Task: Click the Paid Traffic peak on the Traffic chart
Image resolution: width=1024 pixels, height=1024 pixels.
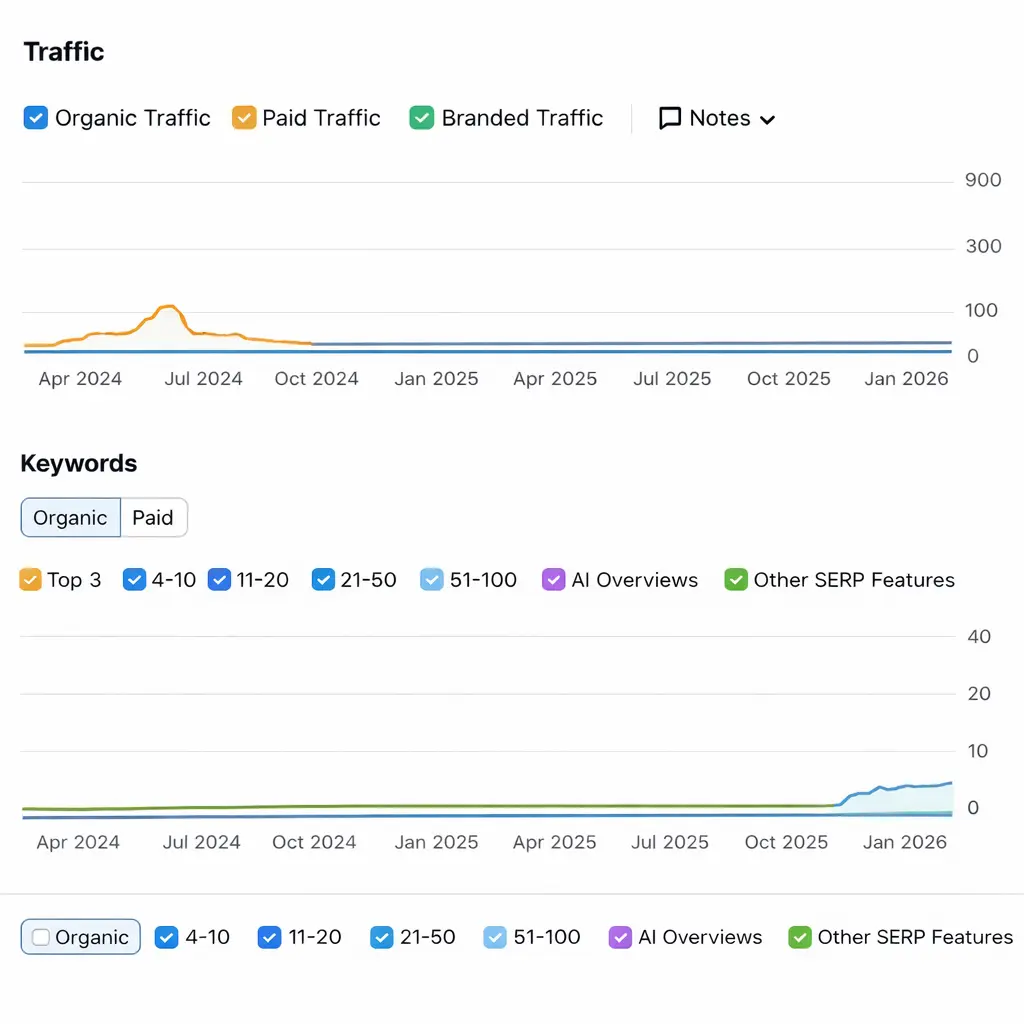Action: pos(170,308)
